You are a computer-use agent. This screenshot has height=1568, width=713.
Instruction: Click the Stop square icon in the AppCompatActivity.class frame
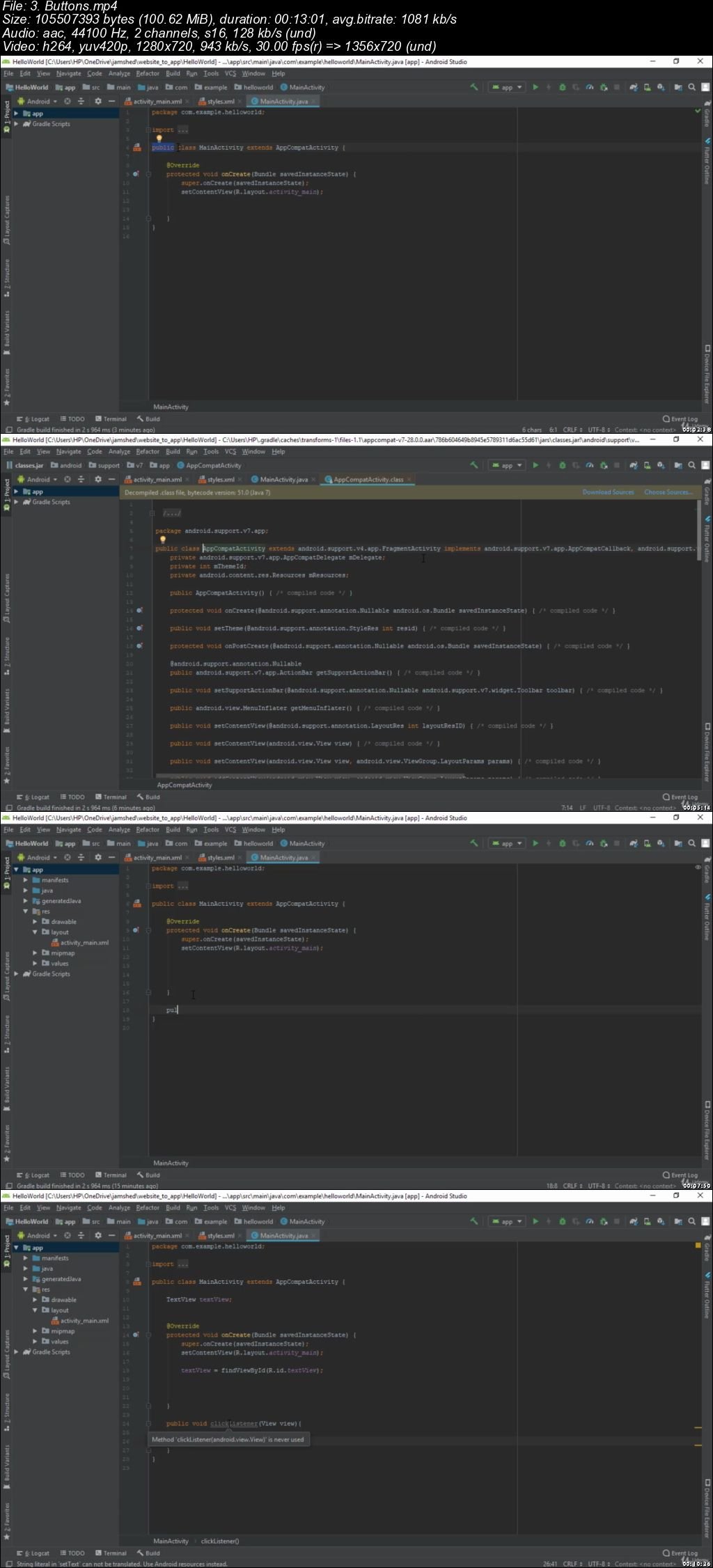click(617, 465)
